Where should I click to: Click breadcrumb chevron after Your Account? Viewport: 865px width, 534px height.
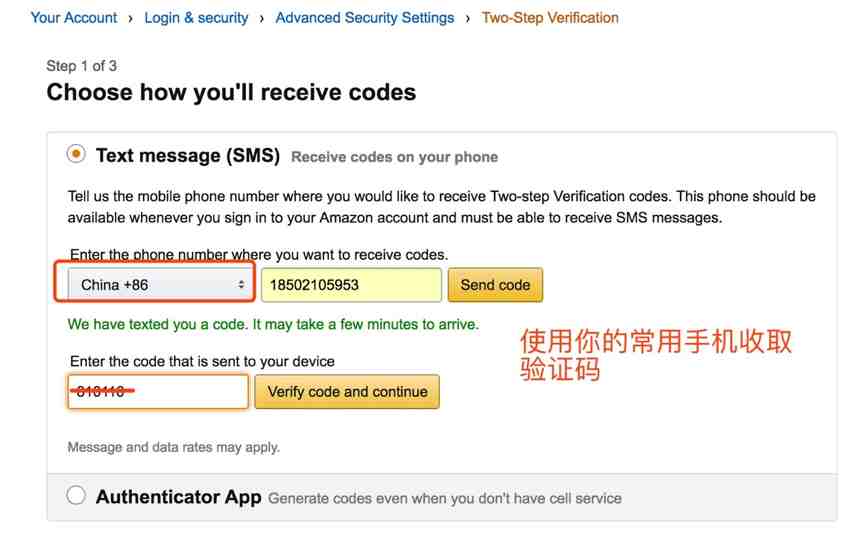click(131, 19)
